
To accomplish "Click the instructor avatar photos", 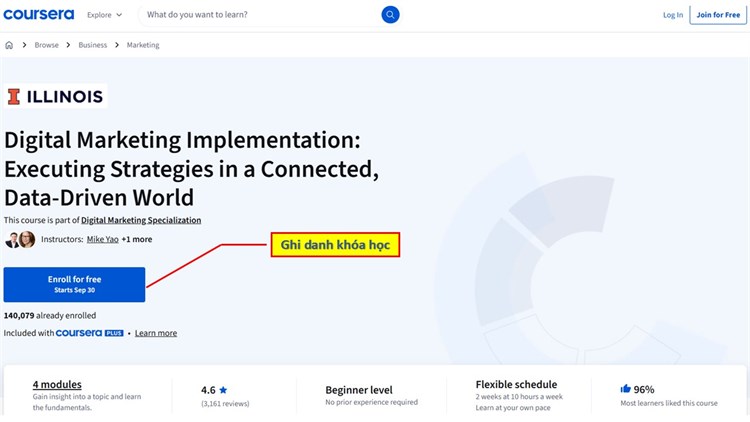I will tap(19, 240).
